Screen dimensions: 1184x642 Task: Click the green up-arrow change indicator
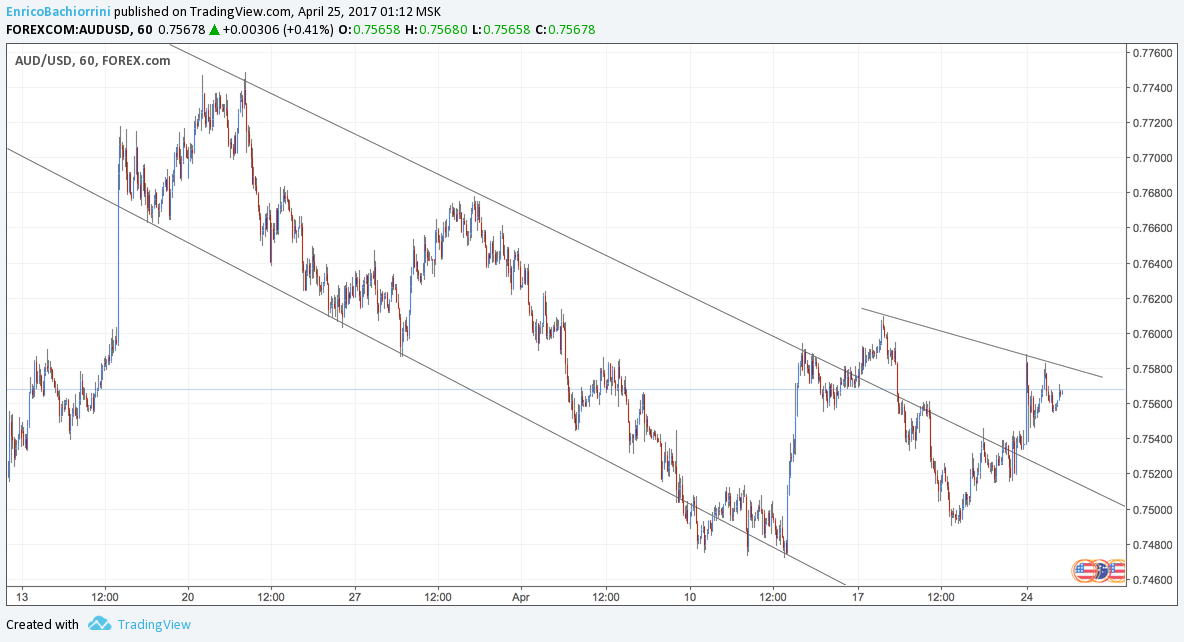pos(214,30)
